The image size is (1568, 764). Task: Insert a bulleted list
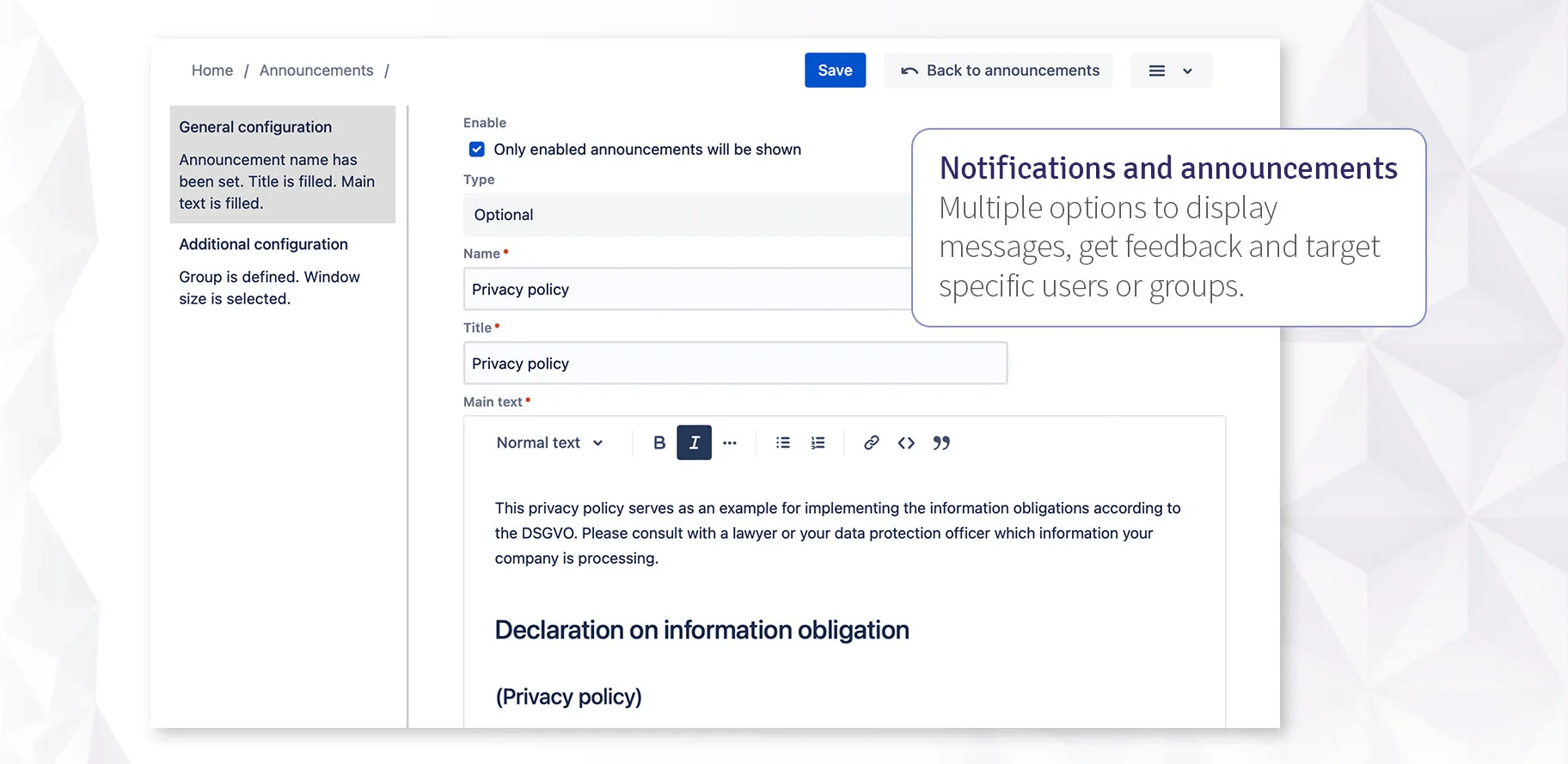point(783,443)
